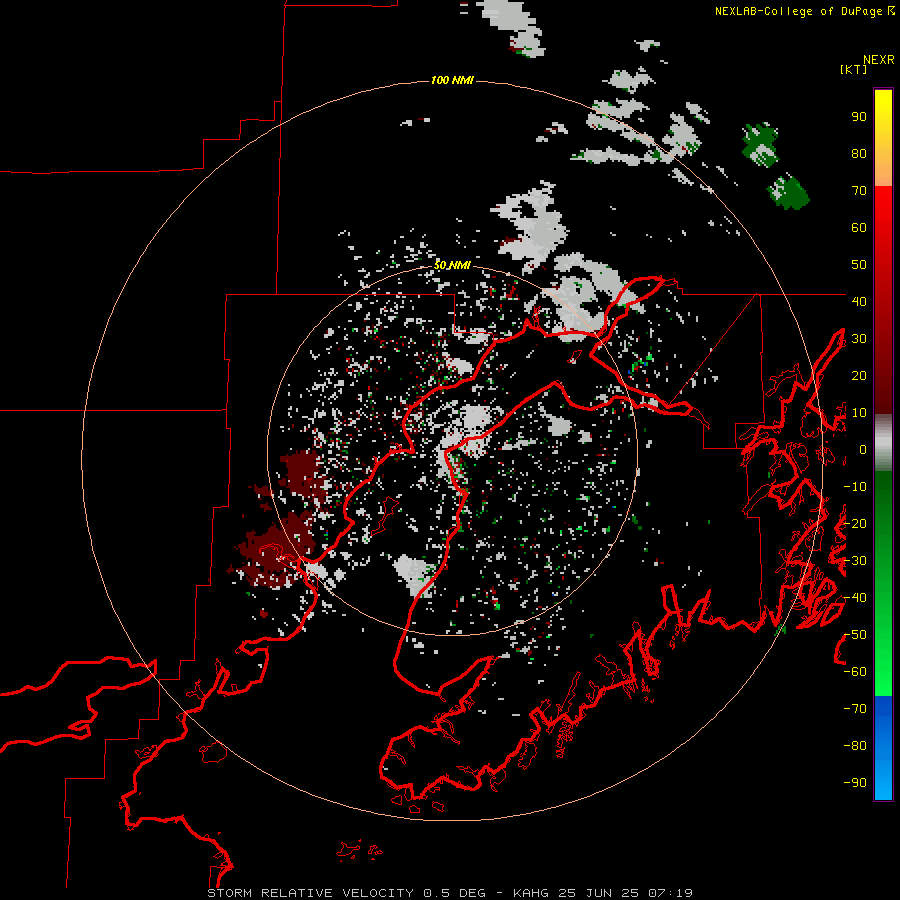Viewport: 900px width, 900px height.
Task: Click the 40 tick label on scale
Action: click(x=859, y=301)
